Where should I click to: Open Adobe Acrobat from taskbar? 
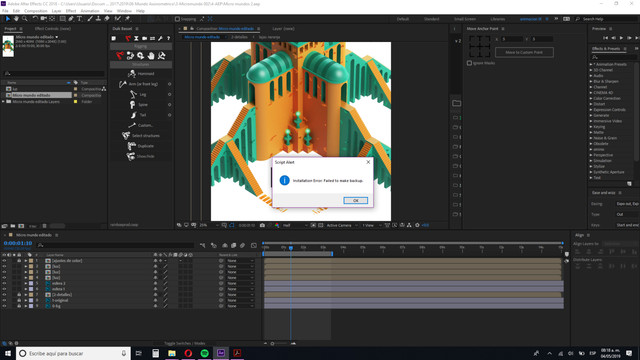click(x=237, y=353)
